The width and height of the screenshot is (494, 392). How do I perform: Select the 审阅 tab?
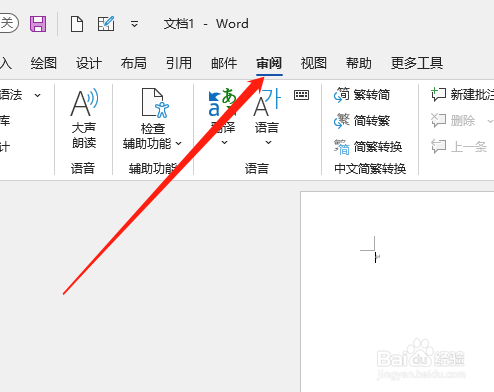269,63
